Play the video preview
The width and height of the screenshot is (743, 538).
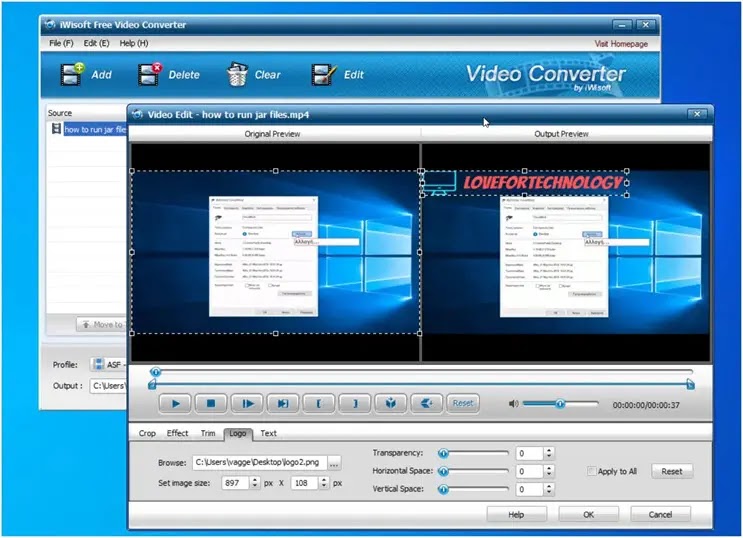[x=175, y=403]
